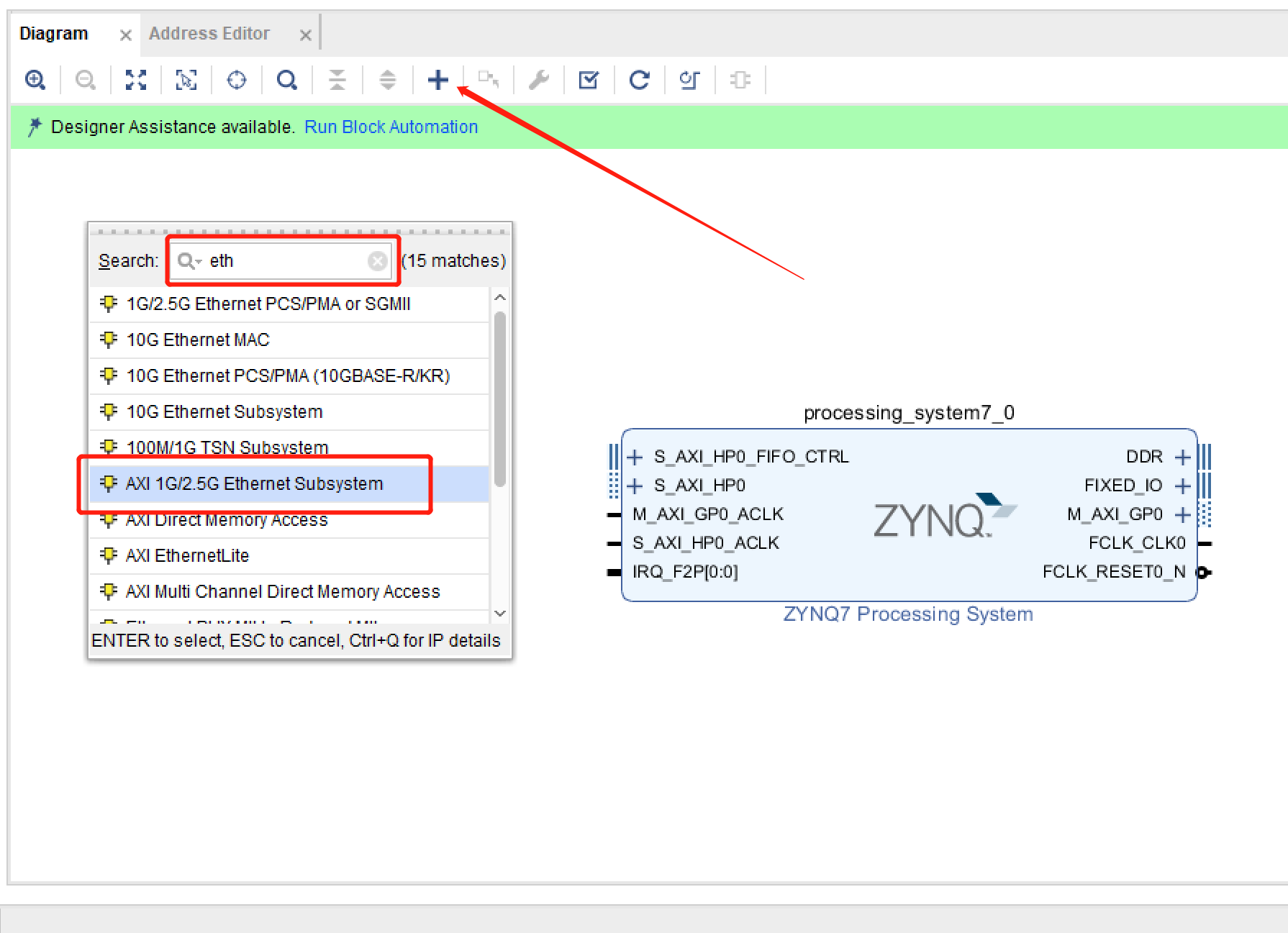Click the S_AXI_HP0_ACLK input pin
Screen dimensions: 1288x933
(614, 543)
